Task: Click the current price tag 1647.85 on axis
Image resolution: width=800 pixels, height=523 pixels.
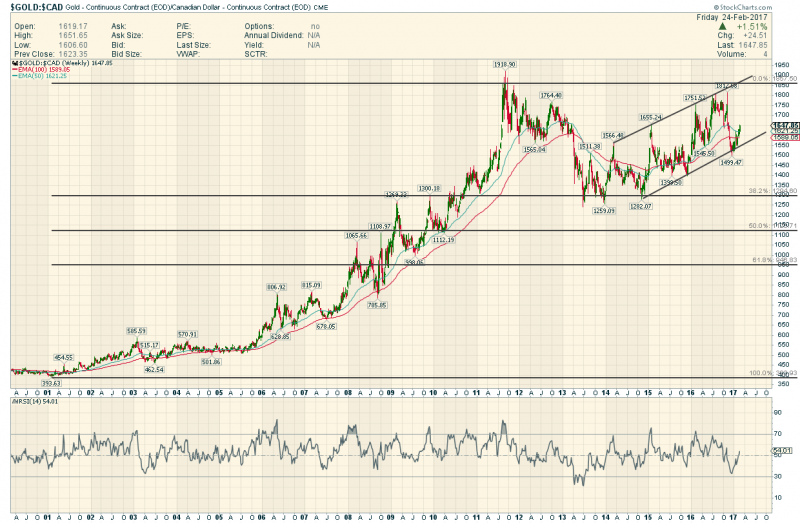Action: pos(785,126)
